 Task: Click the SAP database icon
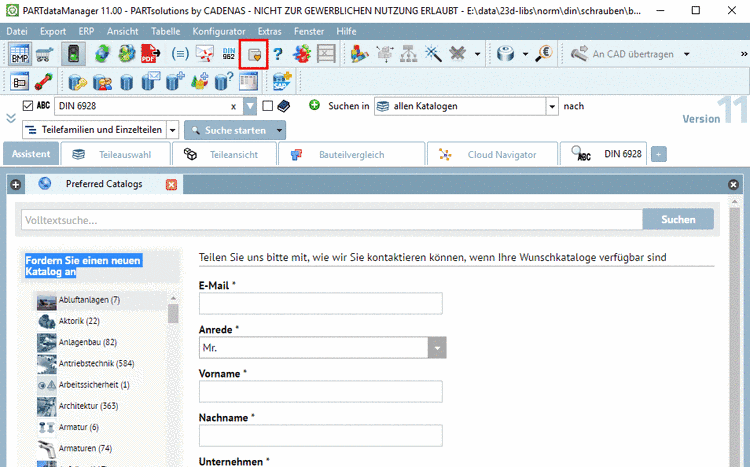pos(282,81)
